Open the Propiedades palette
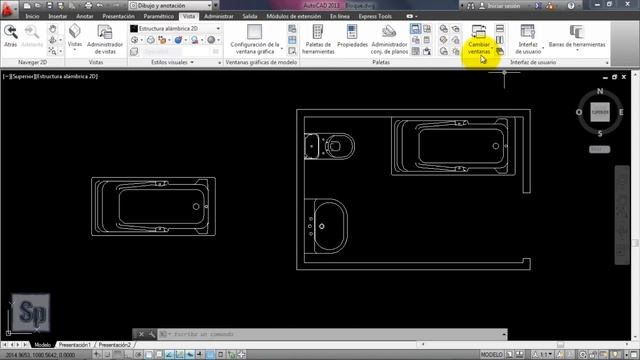Viewport: 640px width, 360px height. click(x=352, y=36)
